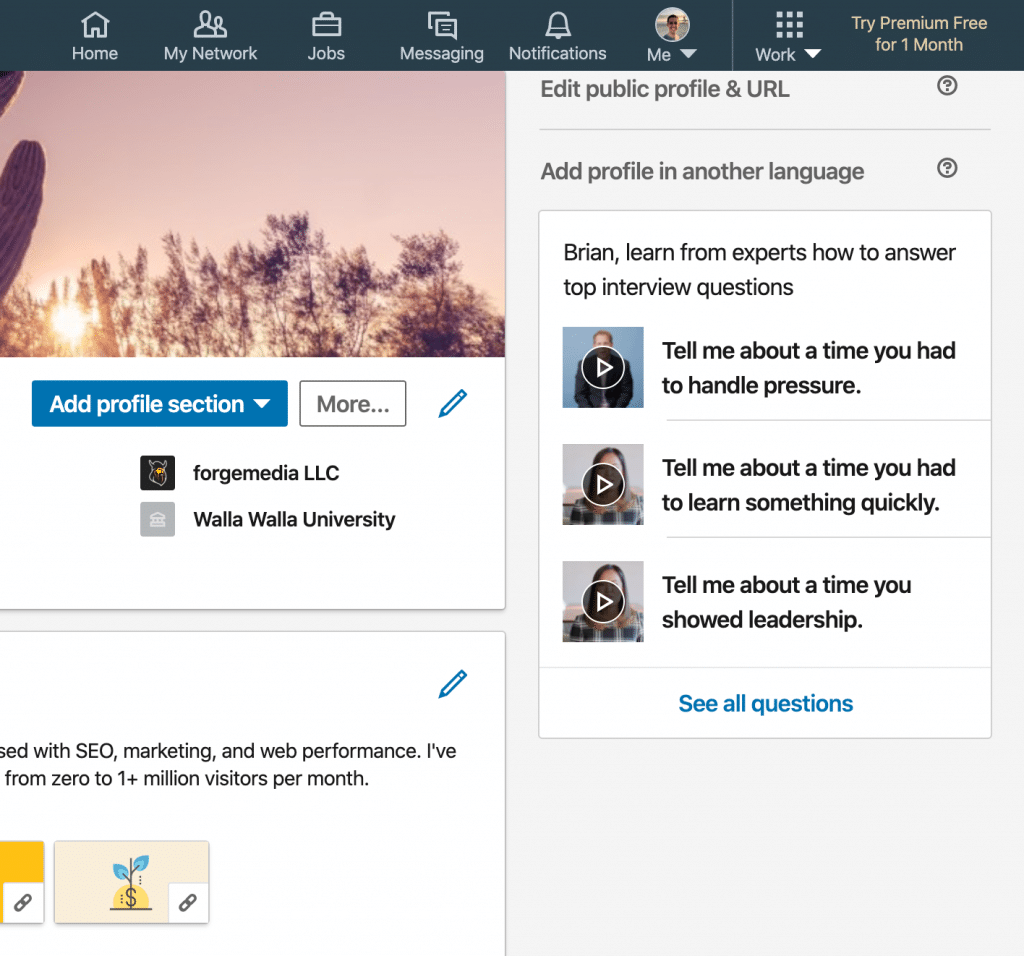The width and height of the screenshot is (1024, 956).
Task: Open My Network page
Action: point(210,37)
